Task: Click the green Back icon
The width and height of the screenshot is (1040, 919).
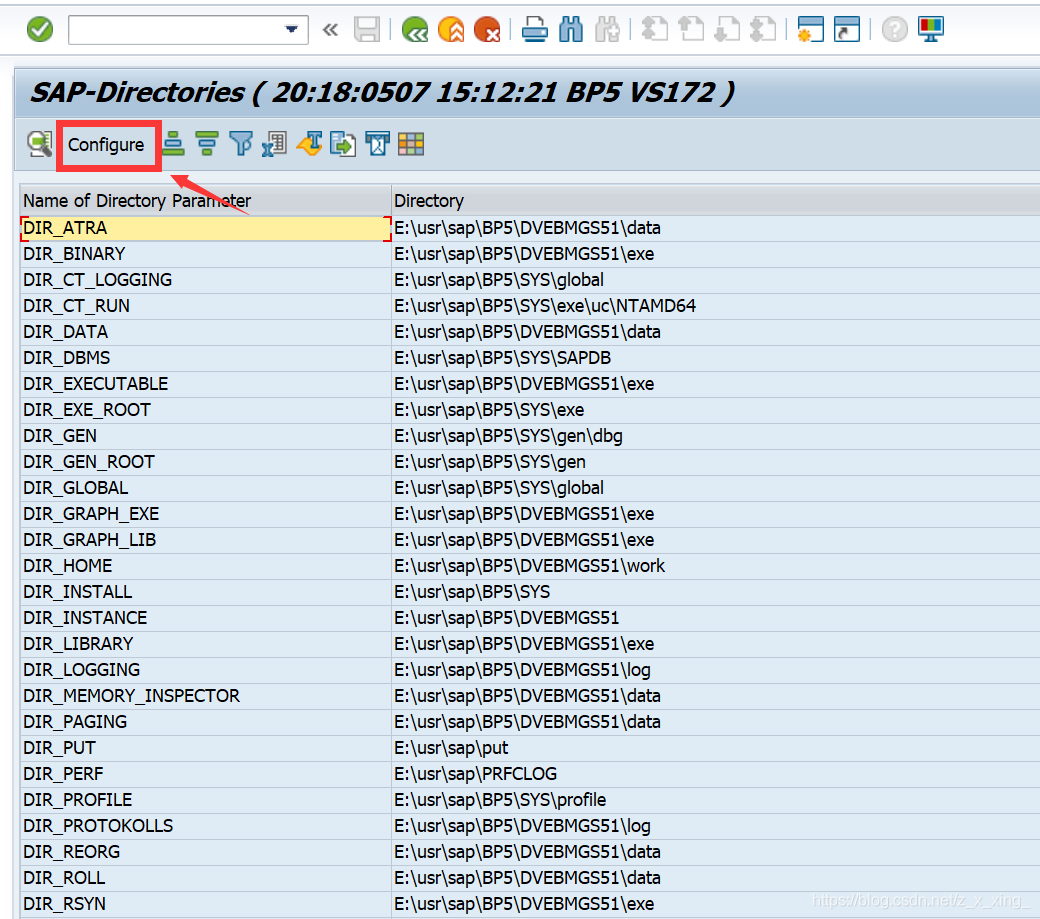Action: 415,30
